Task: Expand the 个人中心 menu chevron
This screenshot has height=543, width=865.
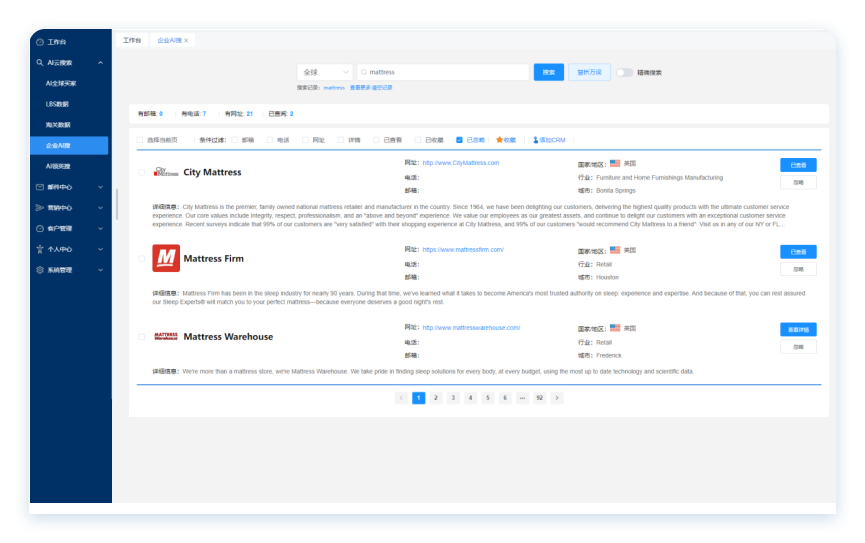Action: 100,249
